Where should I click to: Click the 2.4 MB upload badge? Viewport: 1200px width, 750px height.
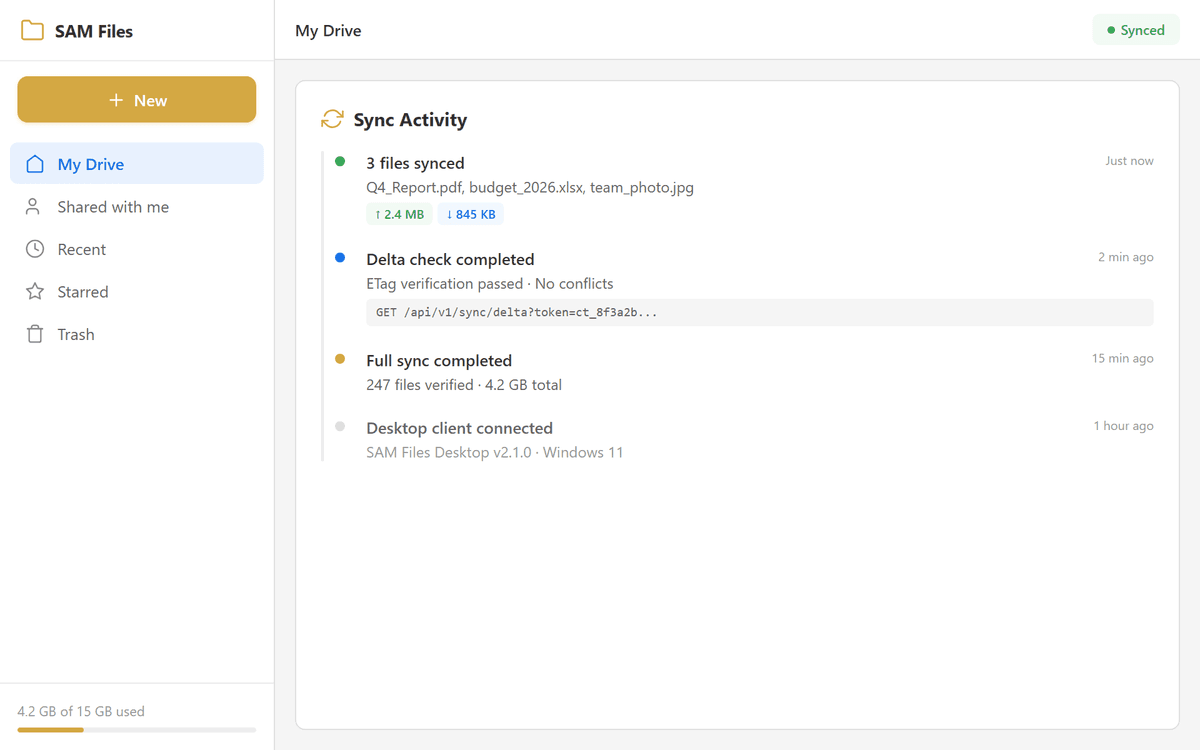(398, 213)
